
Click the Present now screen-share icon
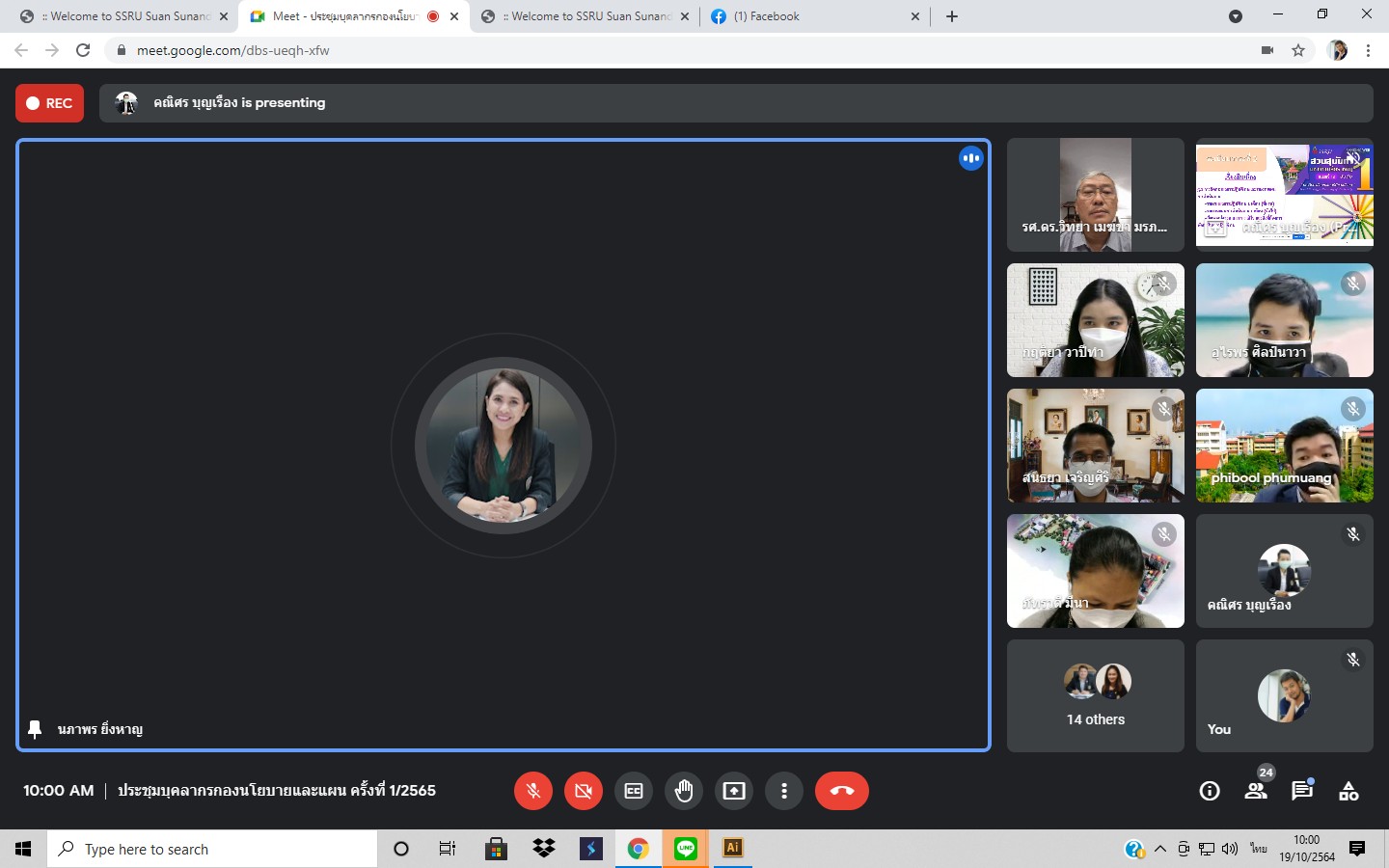[x=734, y=791]
